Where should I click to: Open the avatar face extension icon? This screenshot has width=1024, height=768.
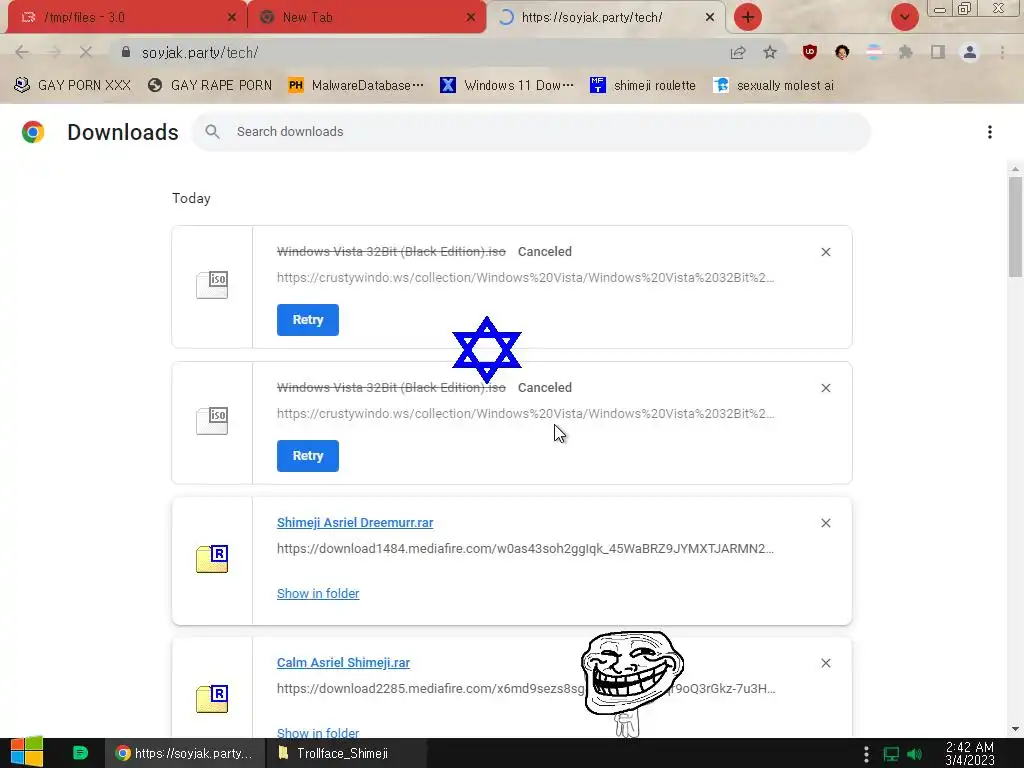pos(842,52)
